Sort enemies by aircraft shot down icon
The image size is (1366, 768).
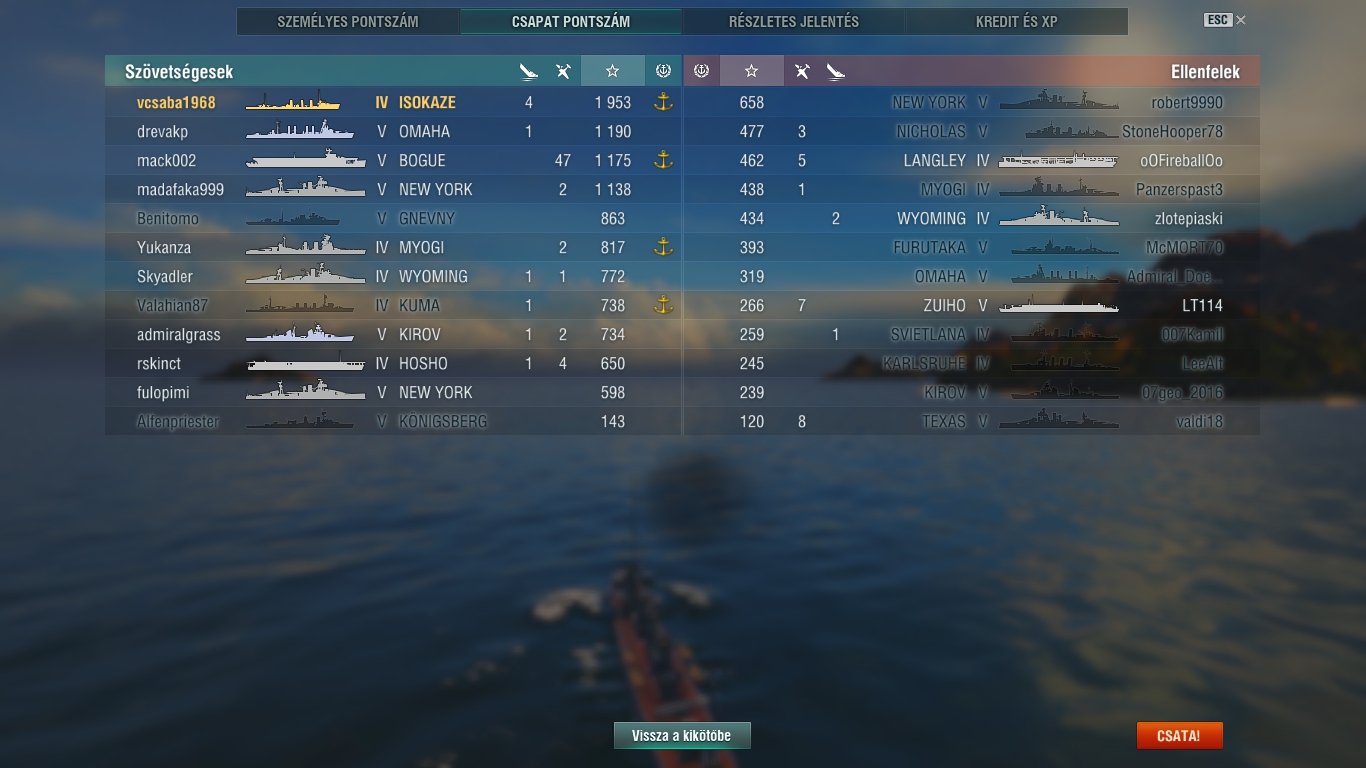[802, 71]
